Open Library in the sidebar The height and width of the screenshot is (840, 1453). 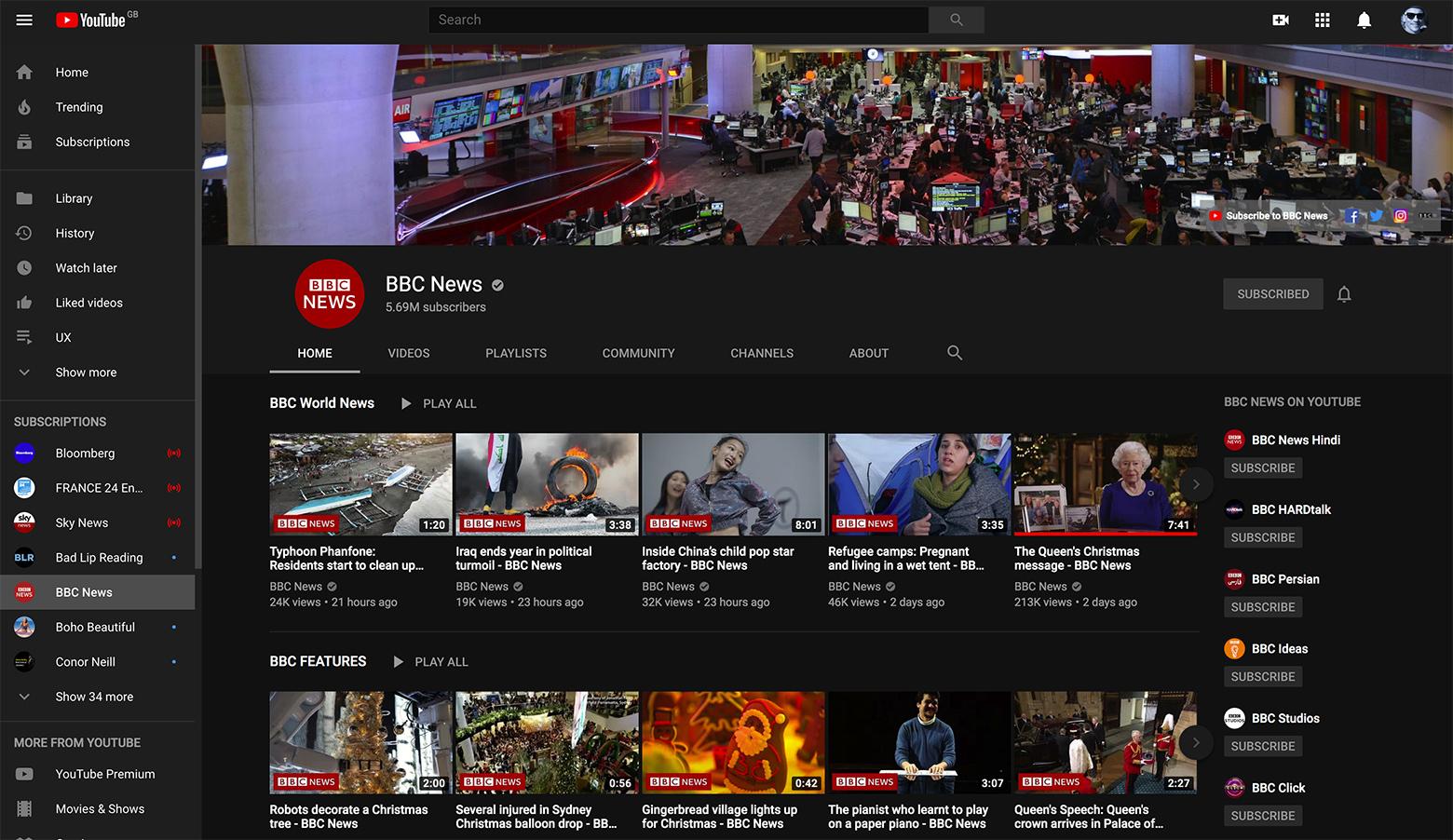(98, 198)
